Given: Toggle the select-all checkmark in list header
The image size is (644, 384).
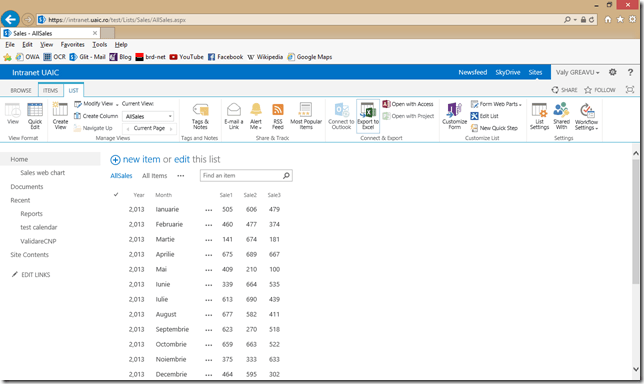Looking at the screenshot, I should coord(116,195).
